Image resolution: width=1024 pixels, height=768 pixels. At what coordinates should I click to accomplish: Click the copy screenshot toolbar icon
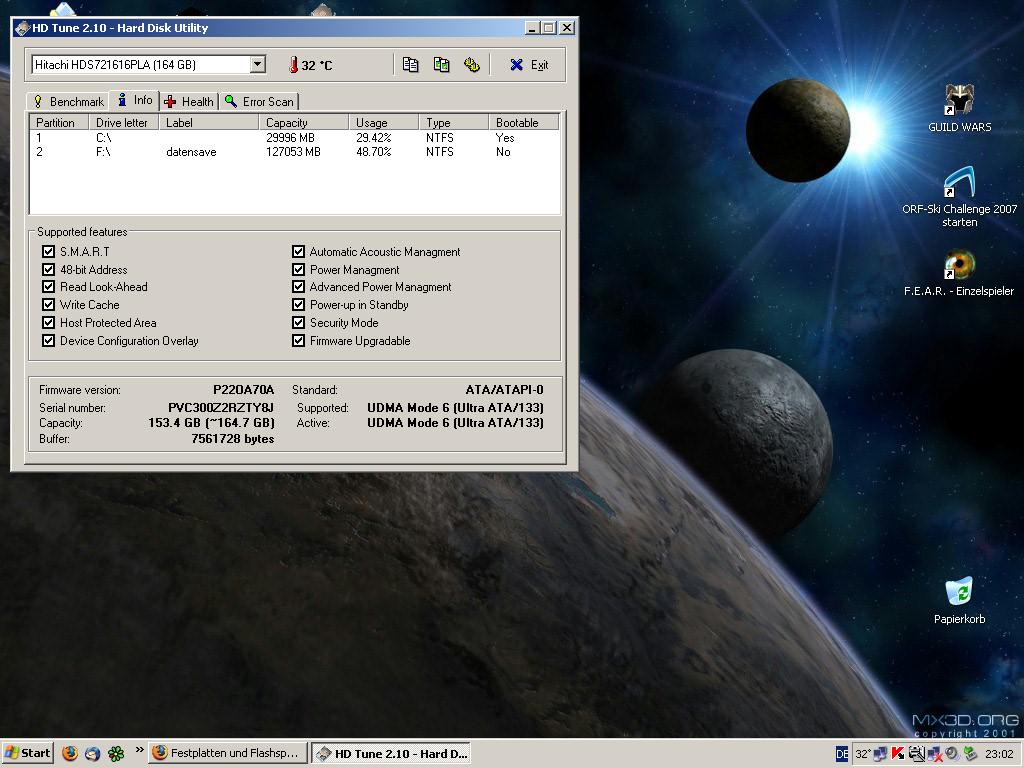pos(441,65)
